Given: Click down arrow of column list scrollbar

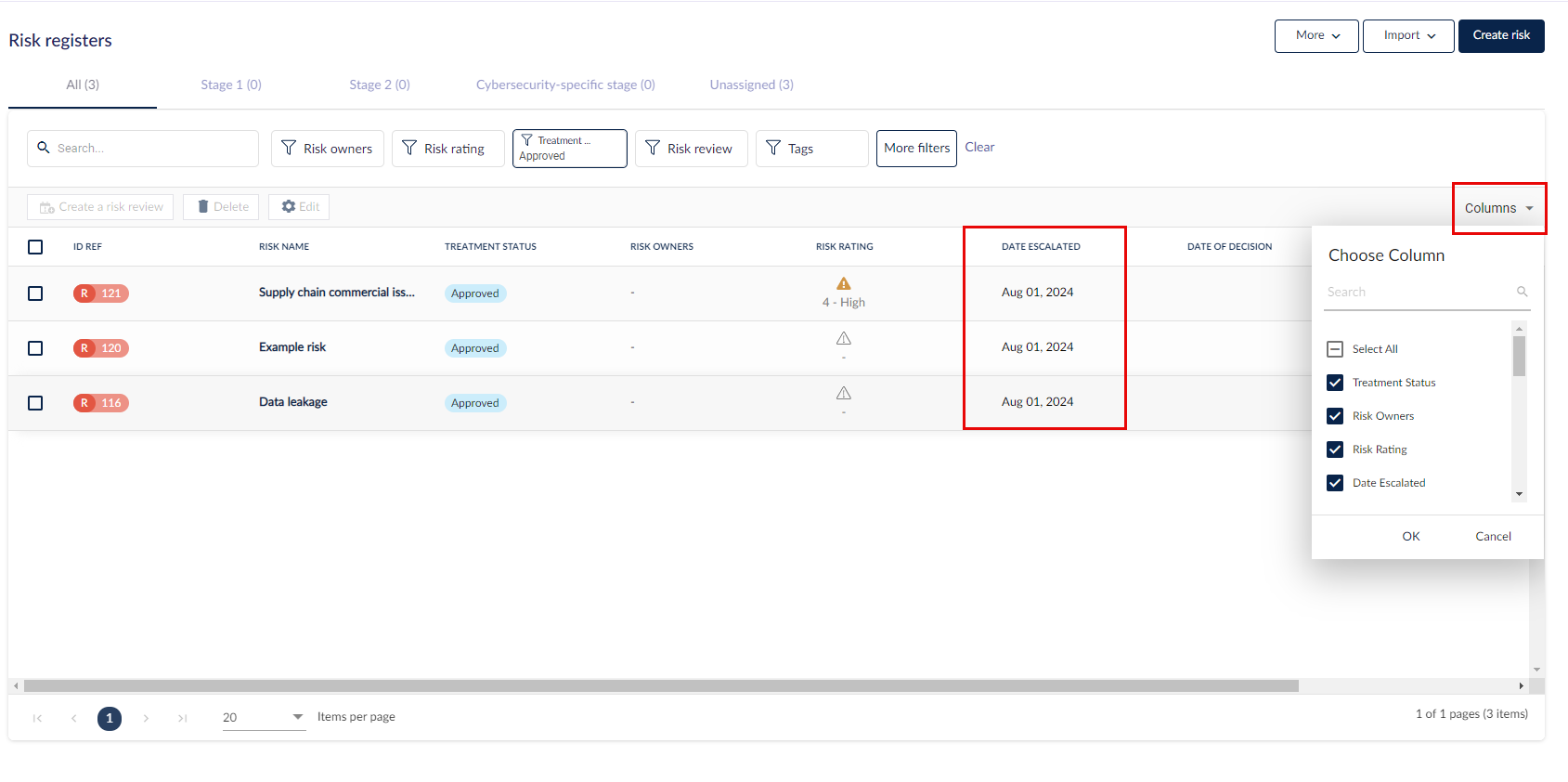Looking at the screenshot, I should (x=1519, y=494).
